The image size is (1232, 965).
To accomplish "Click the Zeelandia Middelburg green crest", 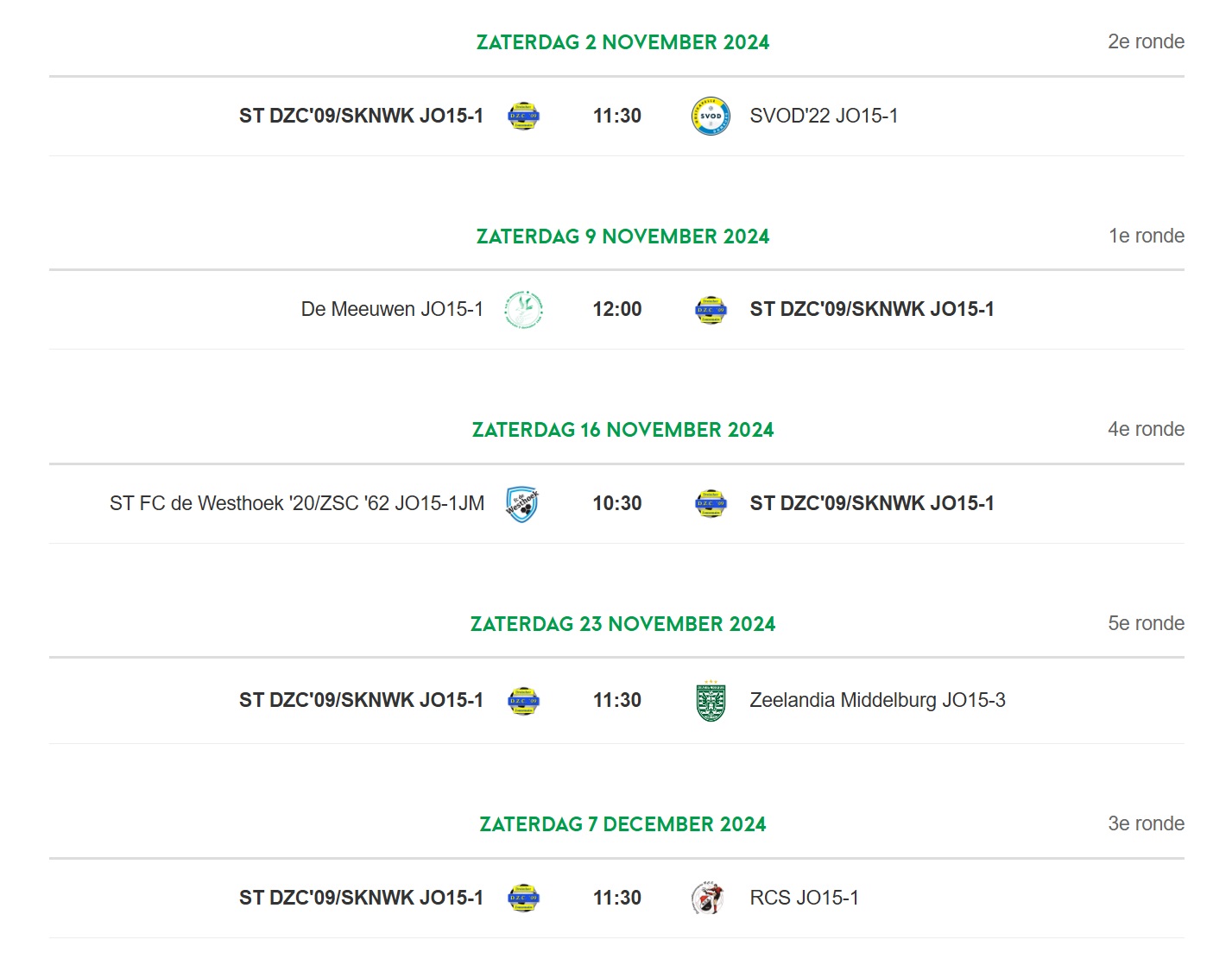I will point(711,701).
